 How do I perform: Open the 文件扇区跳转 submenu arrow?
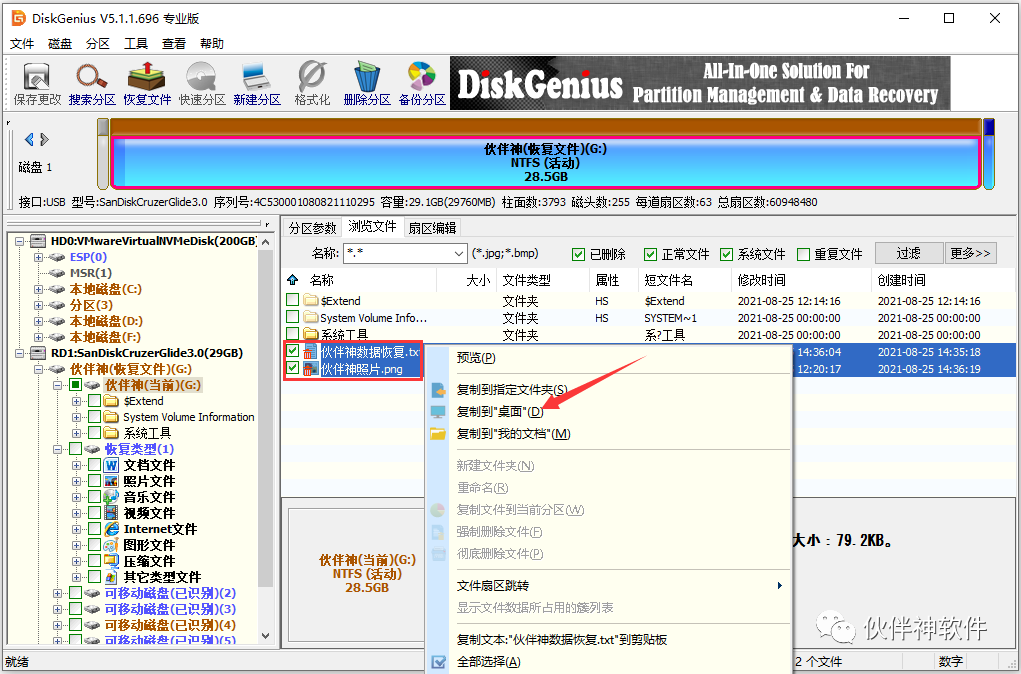[x=779, y=585]
